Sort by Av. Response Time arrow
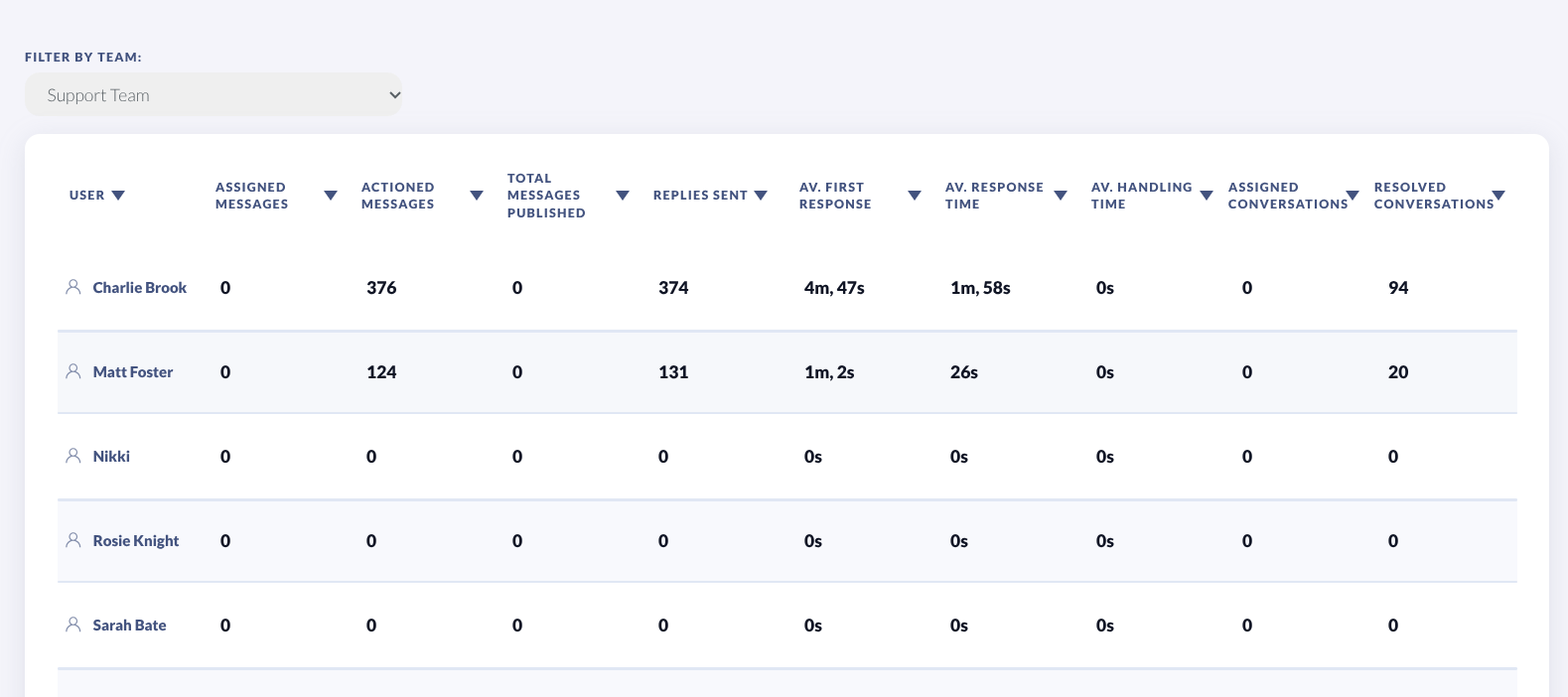This screenshot has height=697, width=1568. pos(1061,196)
